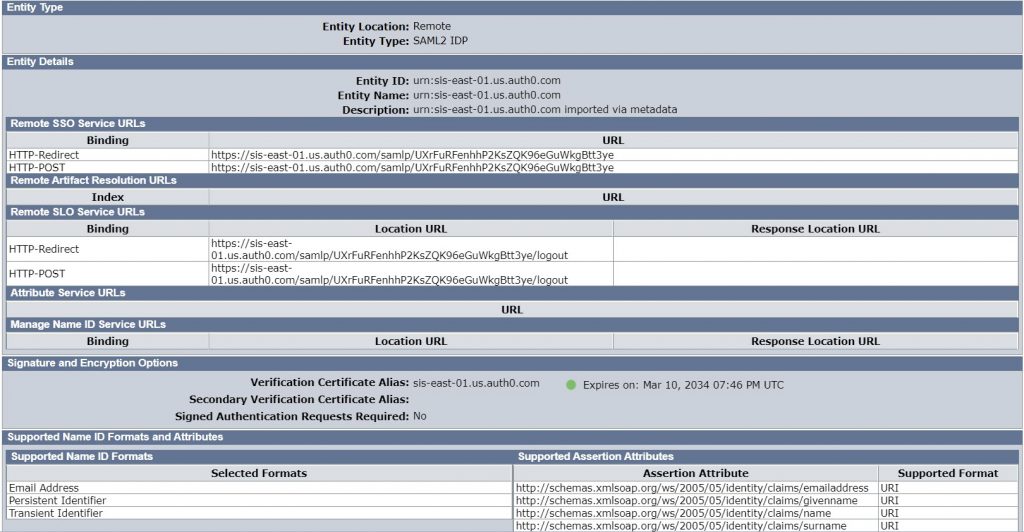The image size is (1024, 532).
Task: Select Entity Location value Remote
Action: click(x=432, y=26)
